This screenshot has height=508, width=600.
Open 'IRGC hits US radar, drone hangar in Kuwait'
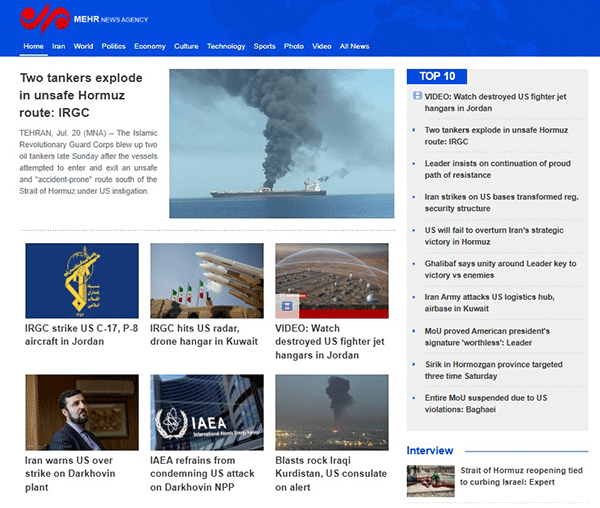[204, 335]
